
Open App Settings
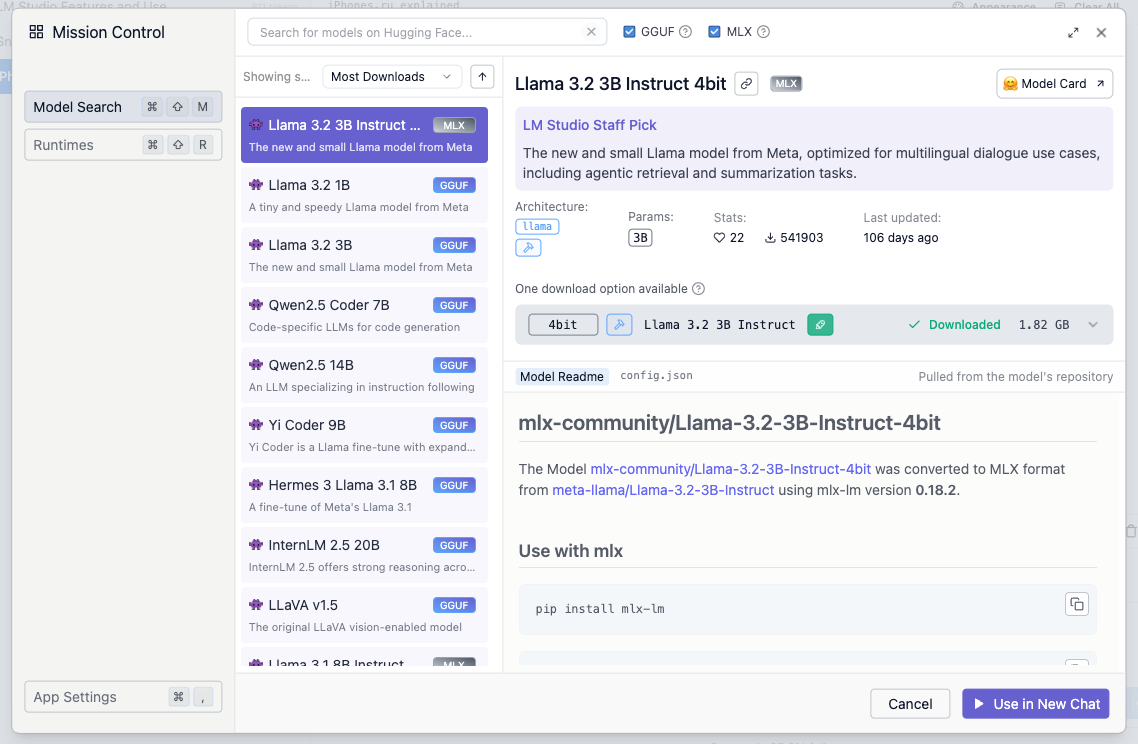tap(123, 697)
